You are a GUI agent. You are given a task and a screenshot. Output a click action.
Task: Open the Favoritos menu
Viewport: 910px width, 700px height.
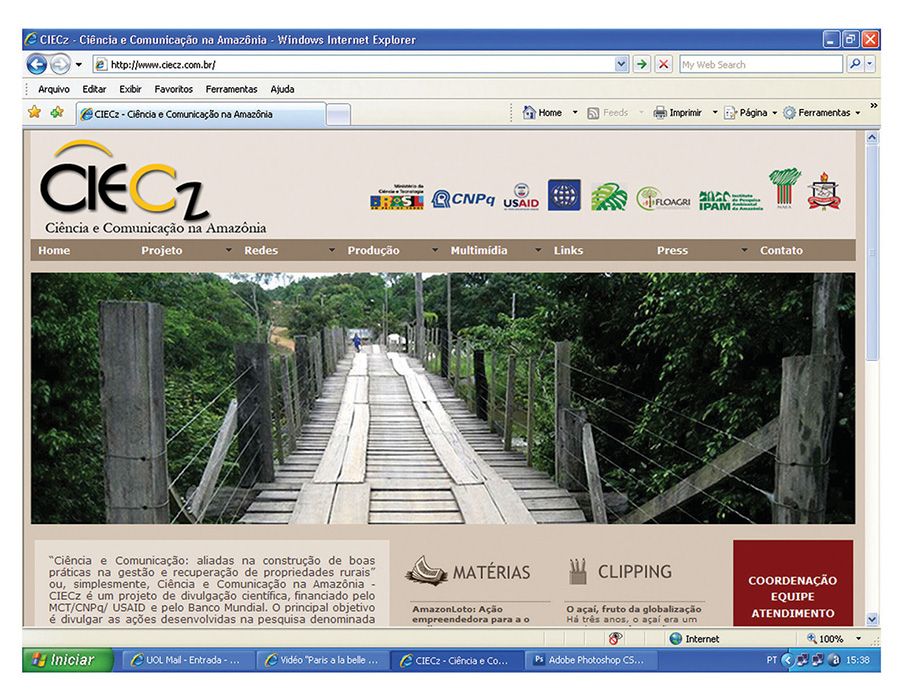[x=174, y=89]
